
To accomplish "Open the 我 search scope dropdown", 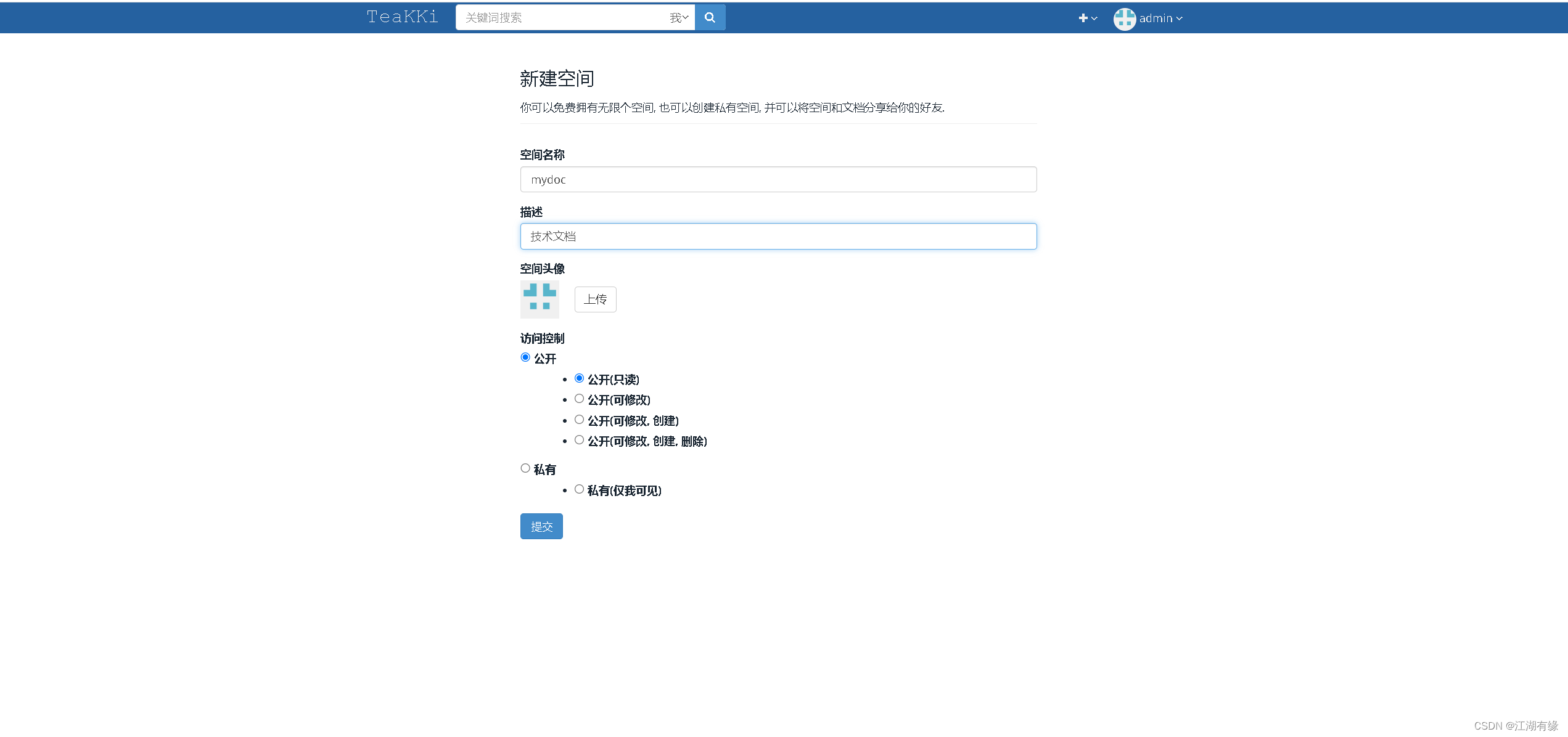I will coord(678,17).
